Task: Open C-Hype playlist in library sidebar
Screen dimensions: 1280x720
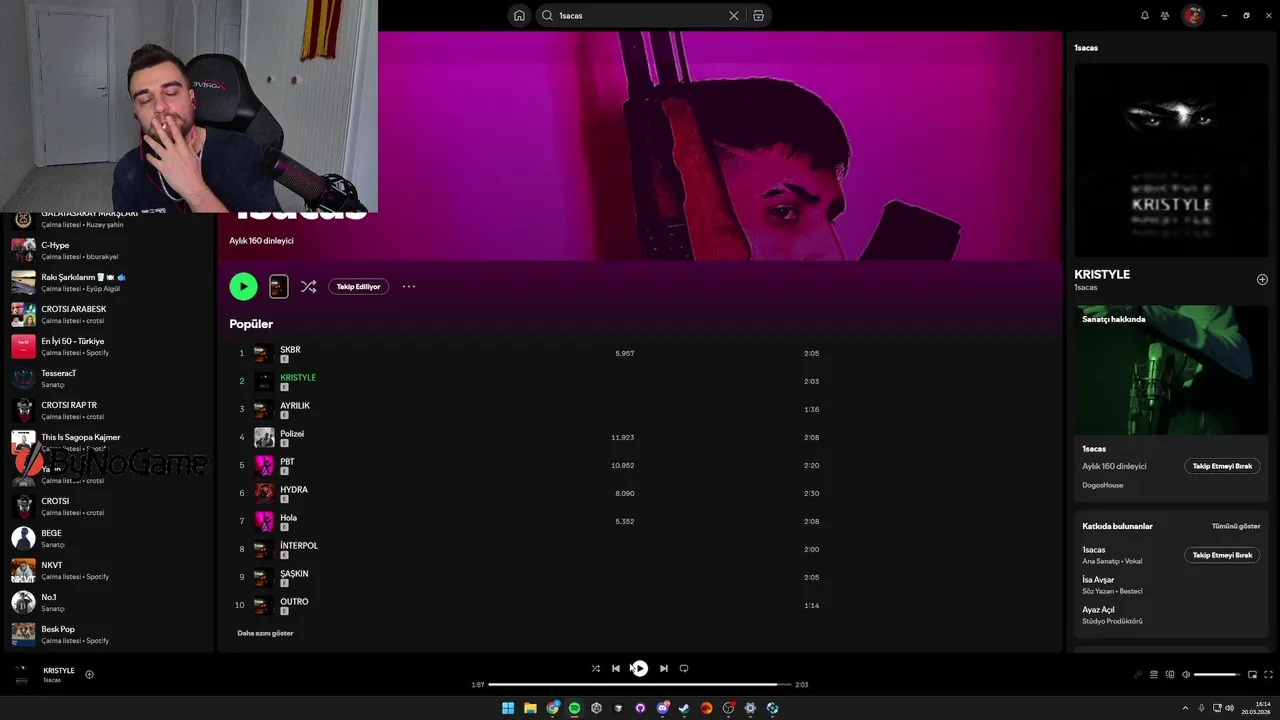Action: coord(108,250)
